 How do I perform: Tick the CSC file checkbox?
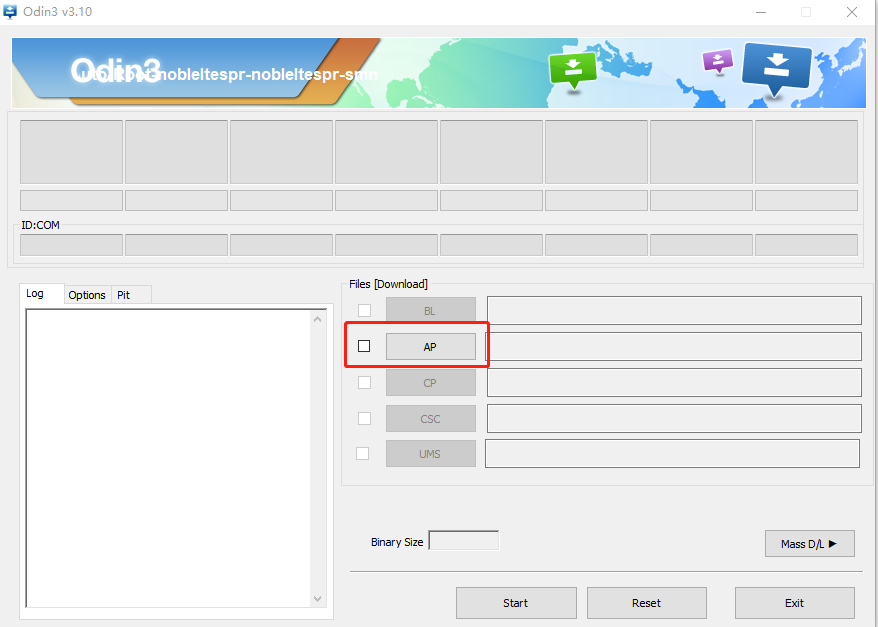pyautogui.click(x=365, y=418)
